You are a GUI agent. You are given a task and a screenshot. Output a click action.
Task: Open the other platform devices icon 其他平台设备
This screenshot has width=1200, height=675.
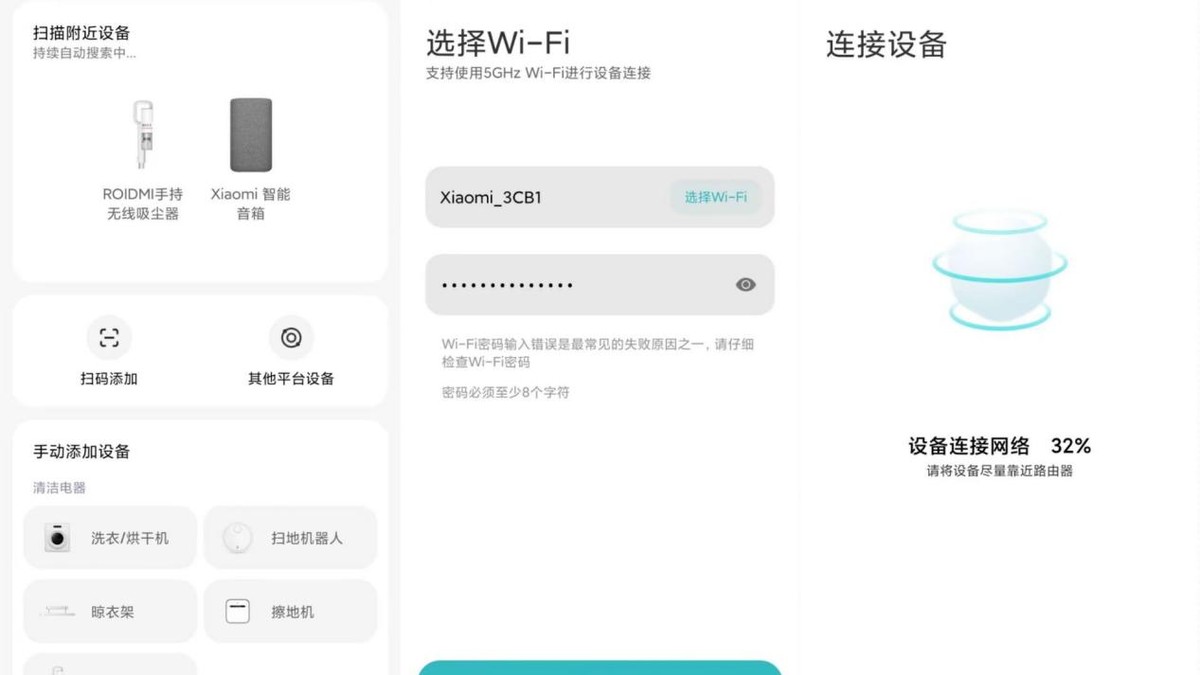pos(291,338)
